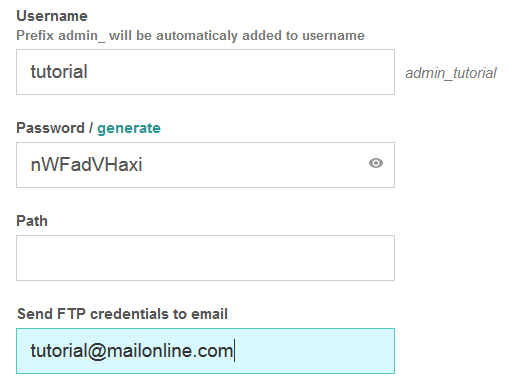The image size is (523, 383).
Task: Place cursor in the word tutorial in Username
Action: [59, 72]
